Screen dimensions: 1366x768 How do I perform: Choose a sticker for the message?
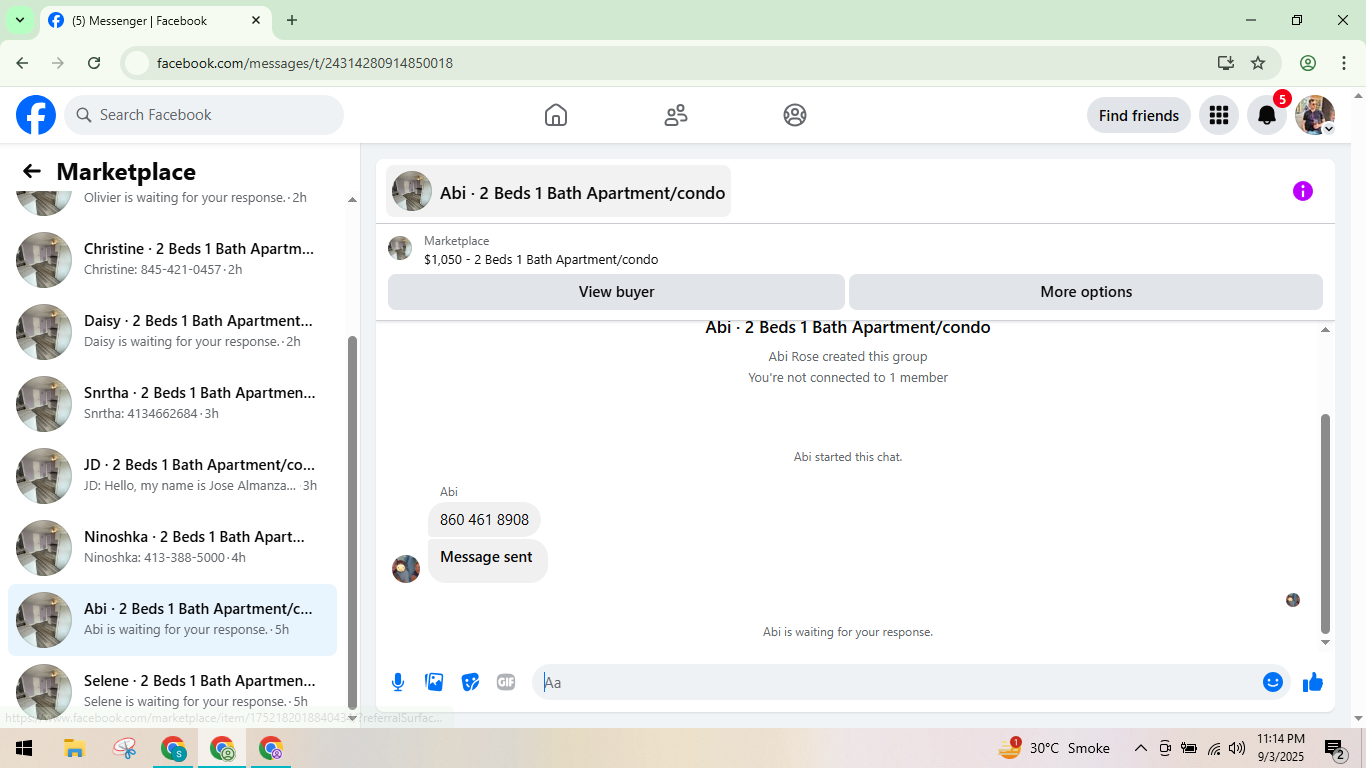point(470,682)
